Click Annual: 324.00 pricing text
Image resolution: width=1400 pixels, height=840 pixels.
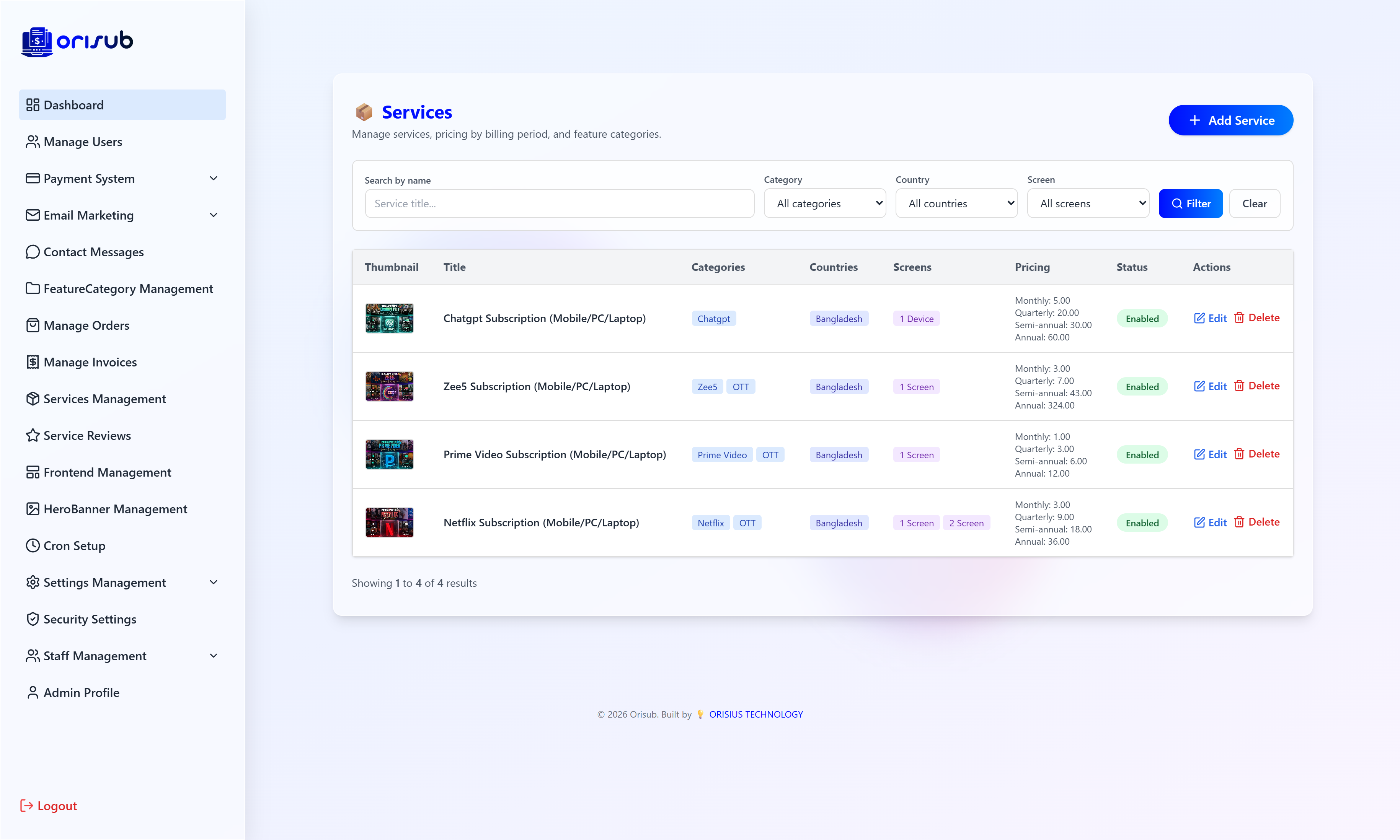pos(1044,405)
